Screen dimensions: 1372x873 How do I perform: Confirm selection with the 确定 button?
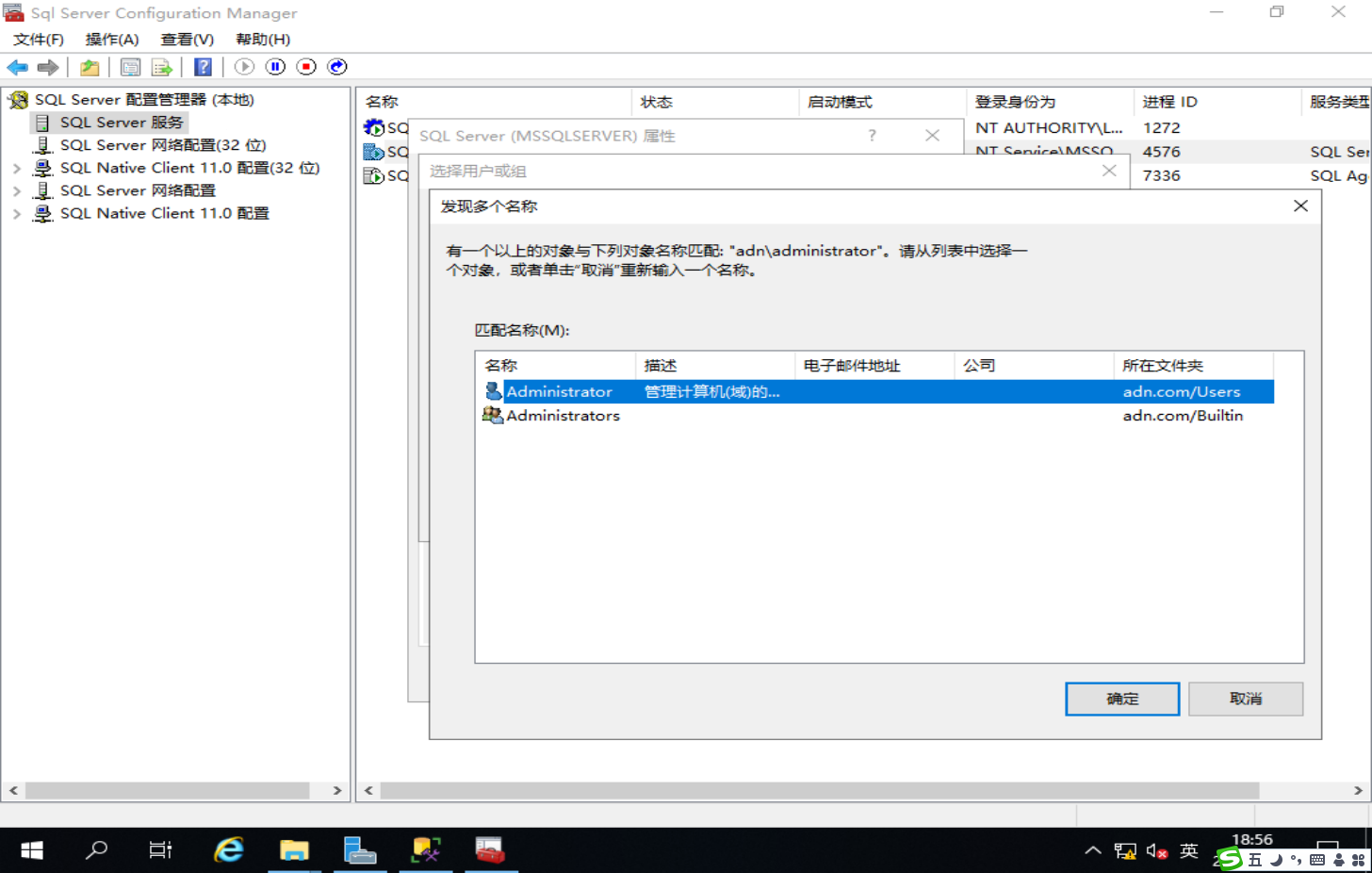click(1121, 699)
